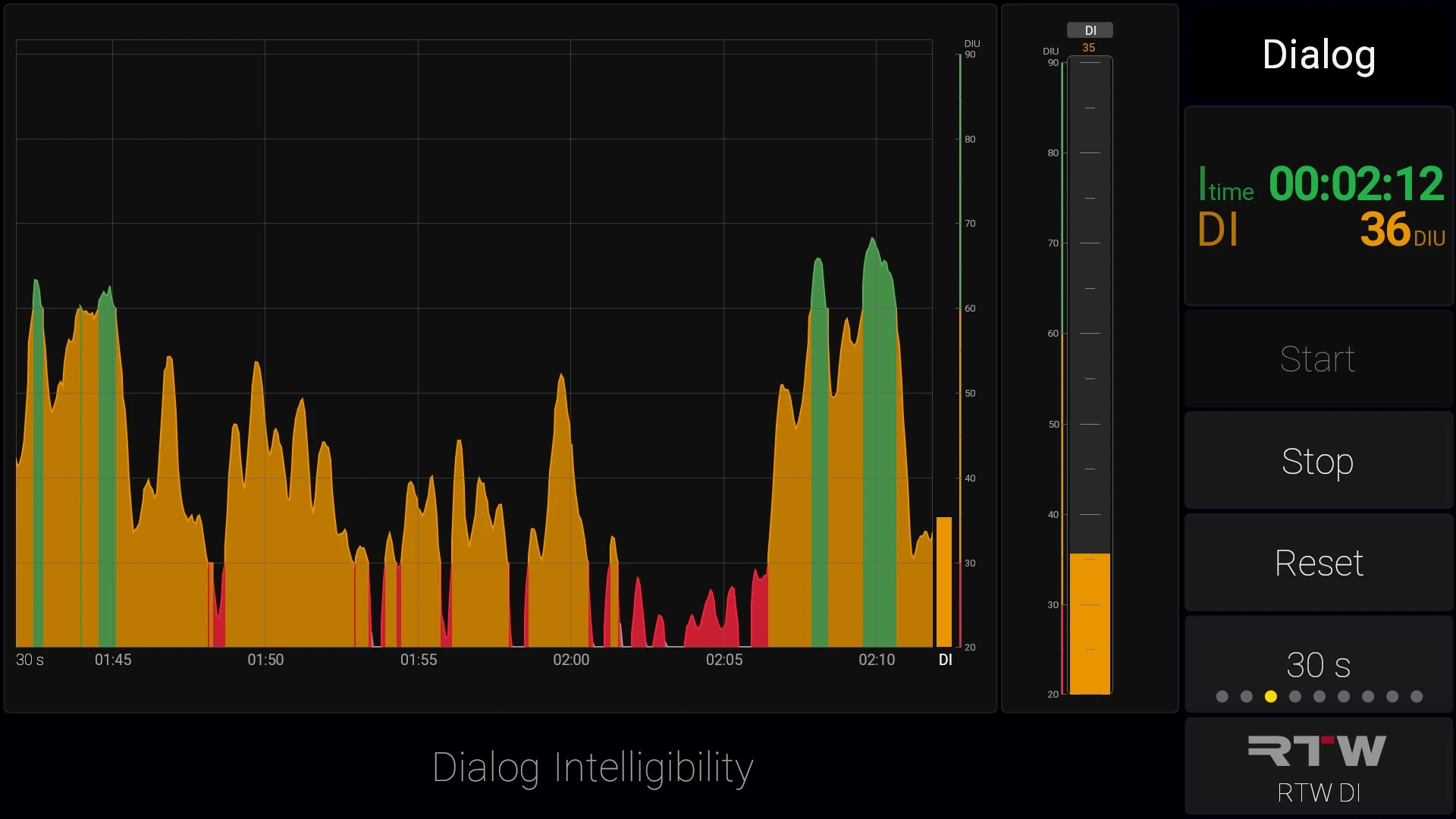Reset the dialog intelligibility measurement
This screenshot has width=1456, height=819.
(1319, 563)
